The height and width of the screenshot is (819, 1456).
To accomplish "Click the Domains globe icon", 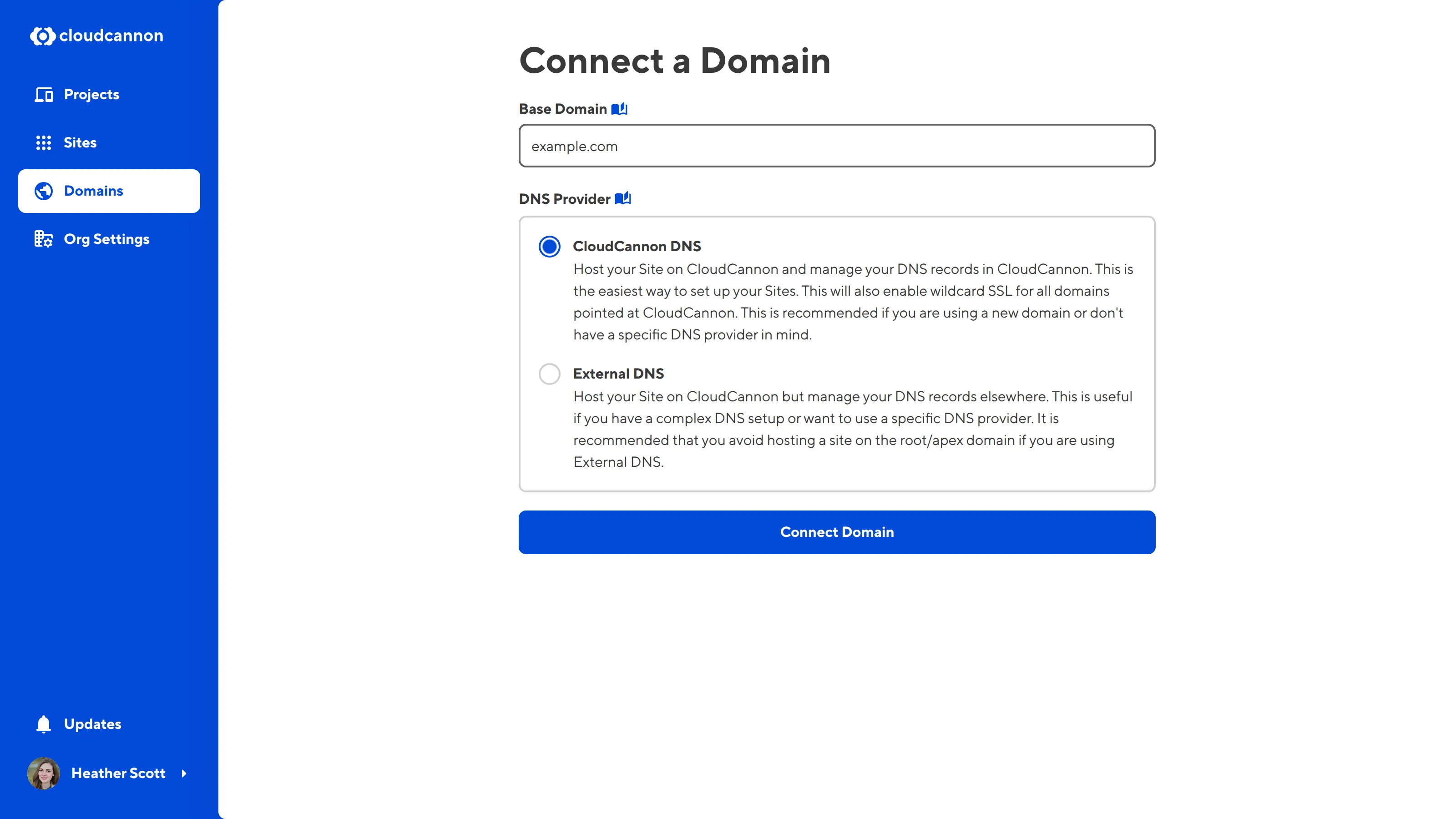I will (x=44, y=191).
